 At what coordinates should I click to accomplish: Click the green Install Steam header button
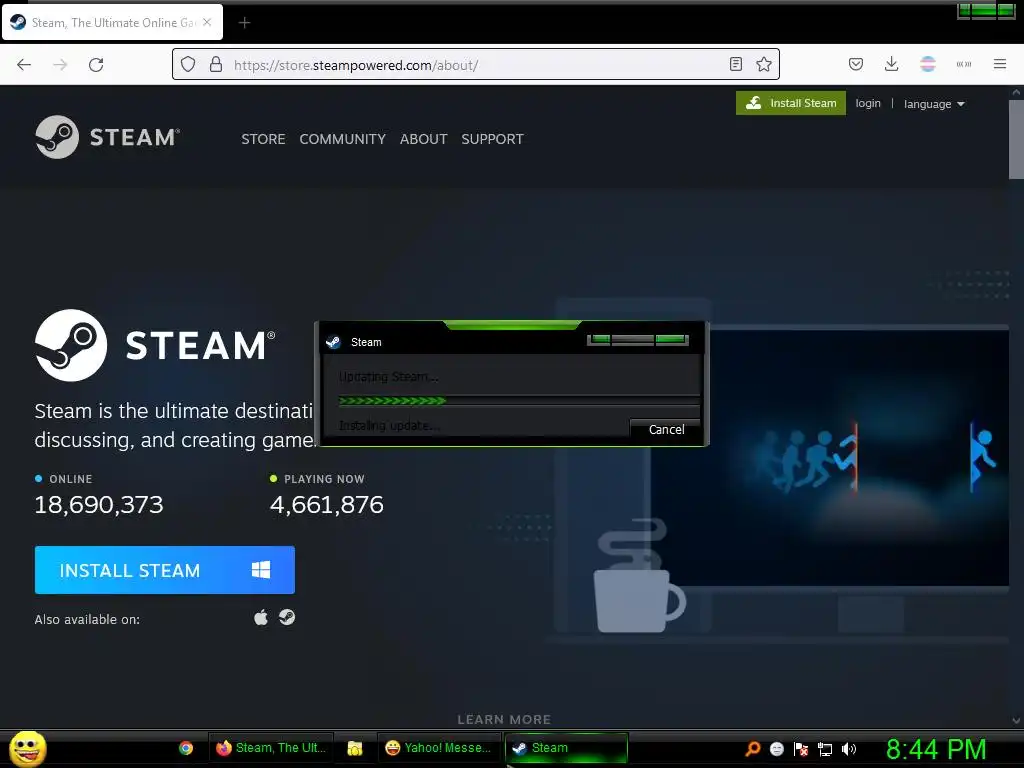click(x=790, y=103)
